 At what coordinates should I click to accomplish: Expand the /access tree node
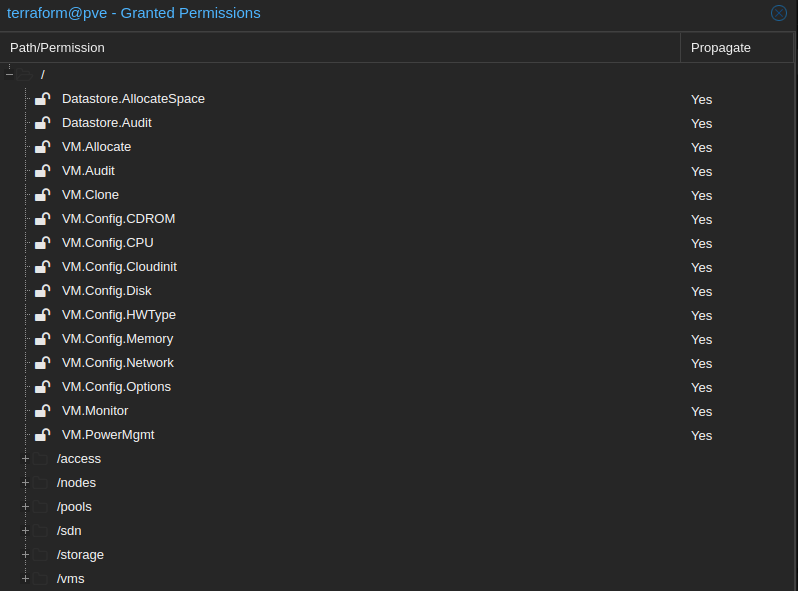point(25,459)
